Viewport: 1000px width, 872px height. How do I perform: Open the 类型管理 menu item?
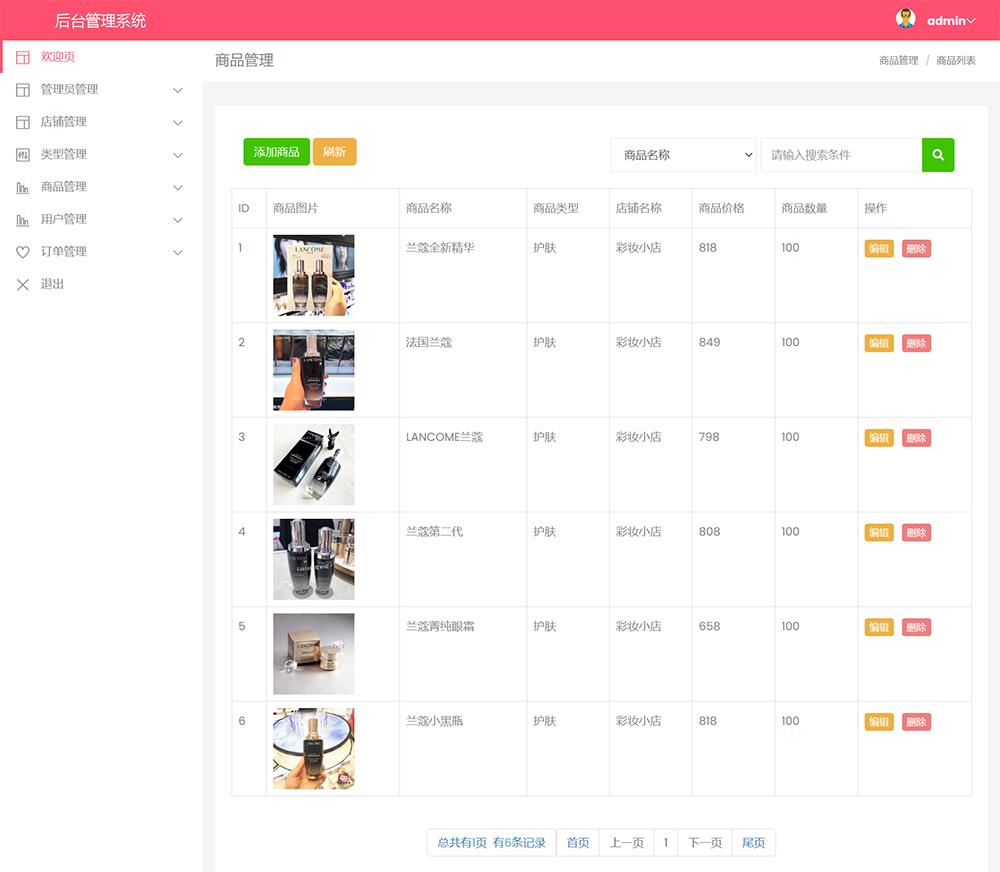coord(101,154)
